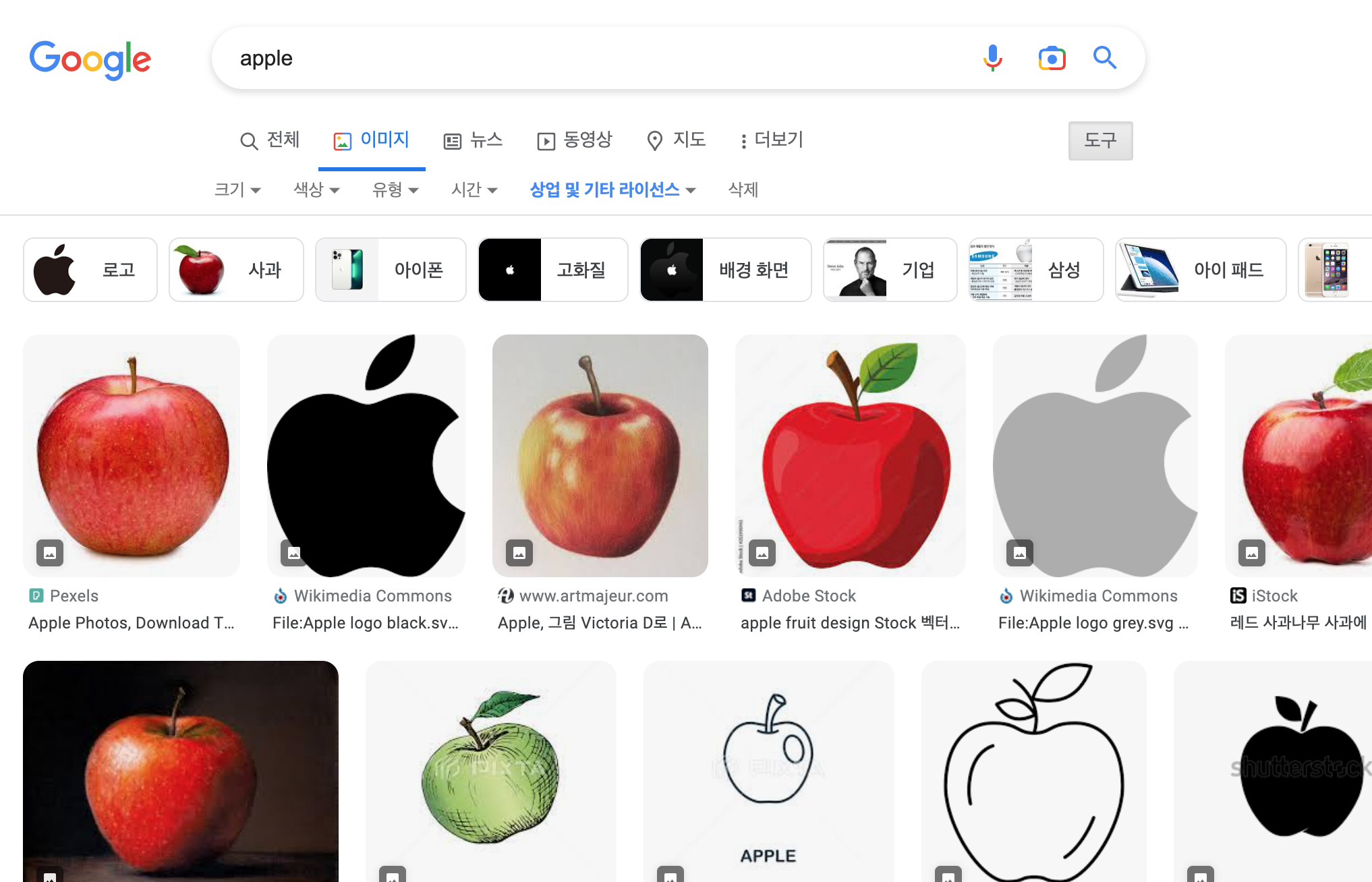Viewport: 1372px width, 882px height.
Task: Click image badge icon on Pexels apple
Action: [50, 553]
